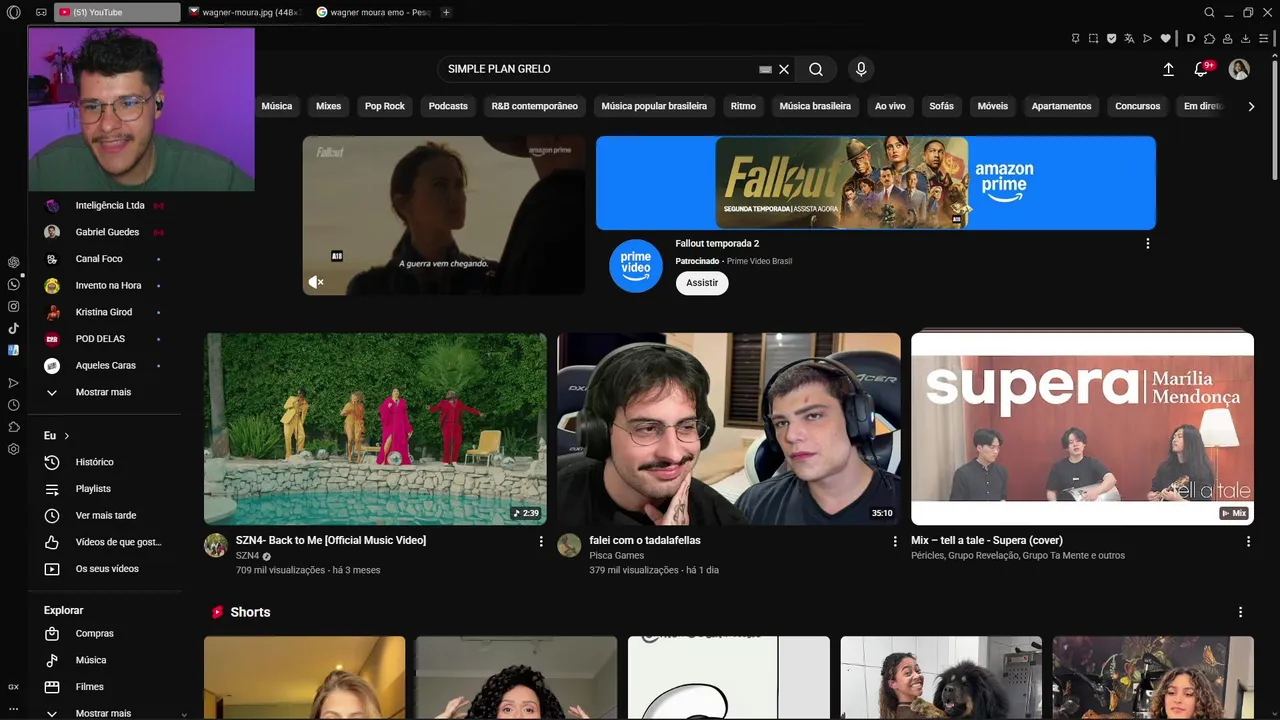Open Opera sidebar settings gear
The height and width of the screenshot is (720, 1280).
coord(14,449)
